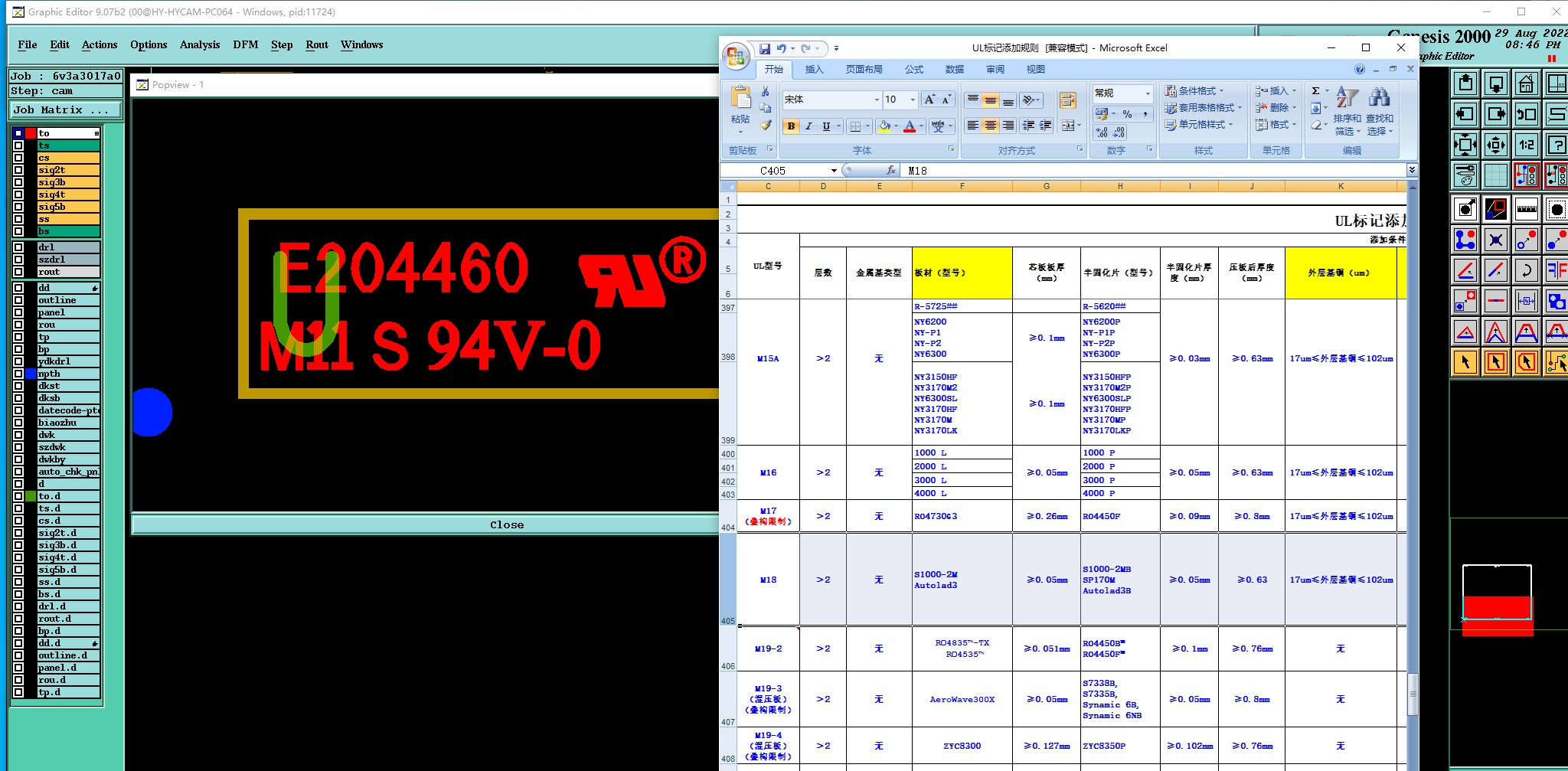Click the four-arrow zoom extents icon
The image size is (1568, 771).
(1465, 144)
